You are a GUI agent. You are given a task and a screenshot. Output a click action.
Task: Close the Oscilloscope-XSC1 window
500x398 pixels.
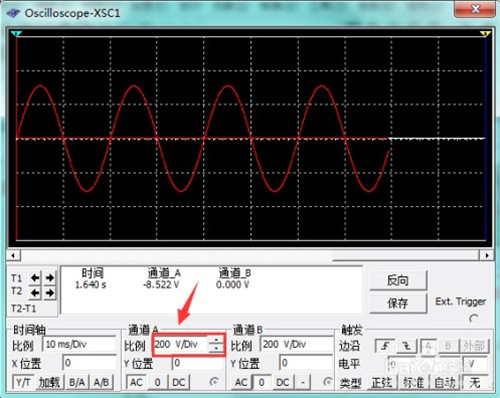click(475, 9)
